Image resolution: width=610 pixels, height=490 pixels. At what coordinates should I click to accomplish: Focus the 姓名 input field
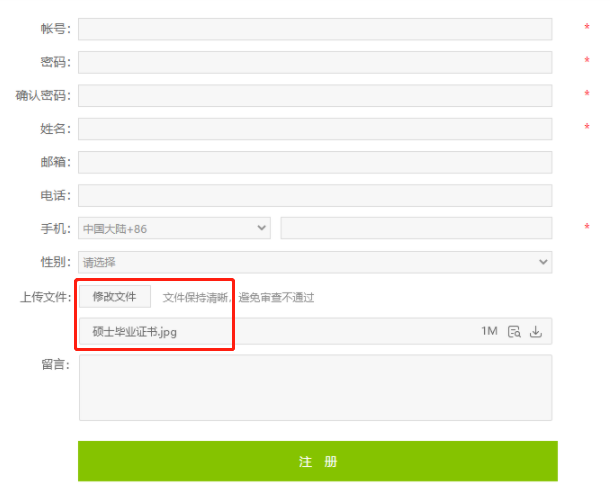pos(315,129)
